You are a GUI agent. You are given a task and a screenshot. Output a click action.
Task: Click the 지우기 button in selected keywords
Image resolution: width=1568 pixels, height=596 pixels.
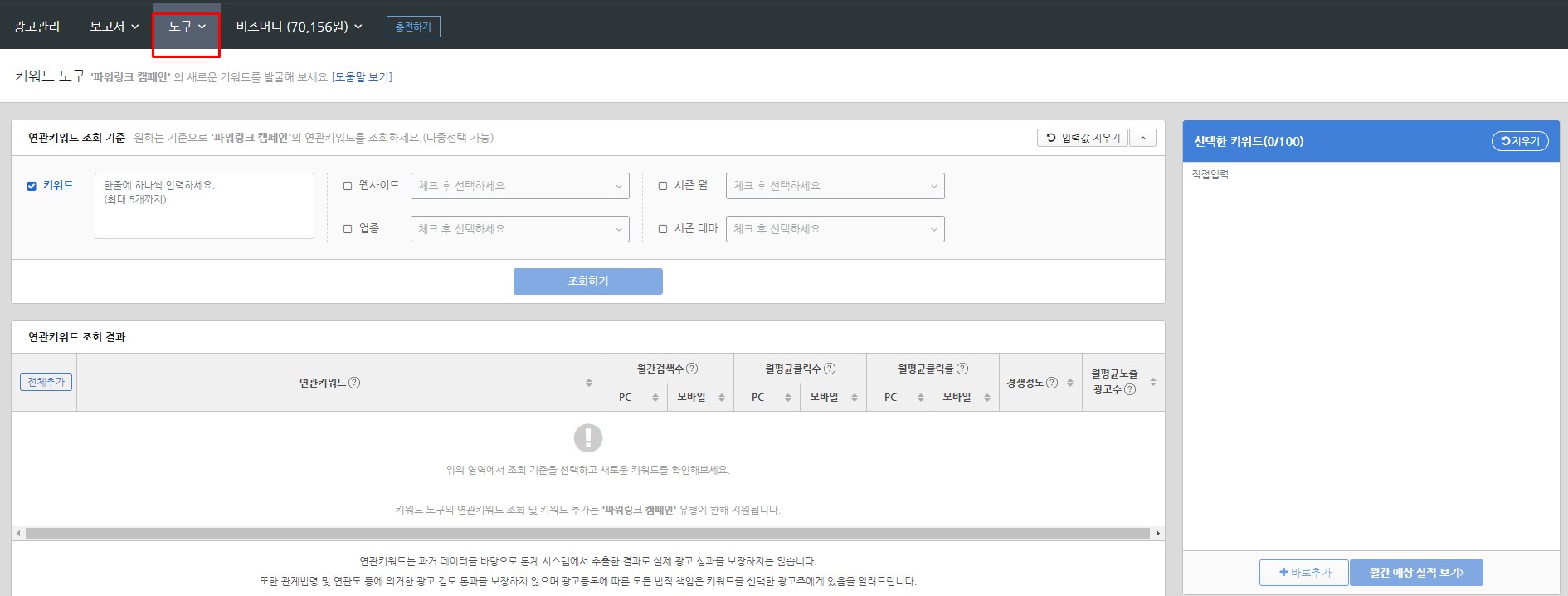[x=1520, y=141]
